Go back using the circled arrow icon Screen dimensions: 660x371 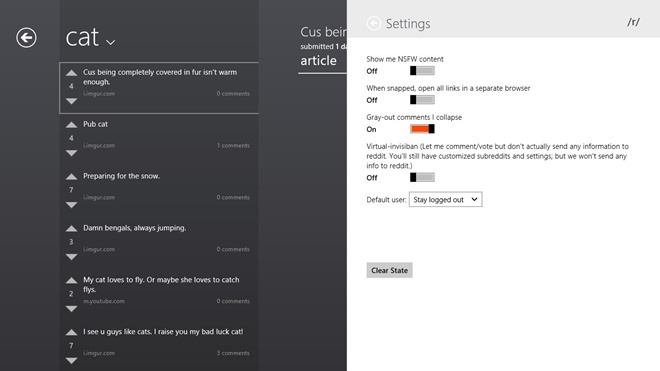pyautogui.click(x=26, y=37)
